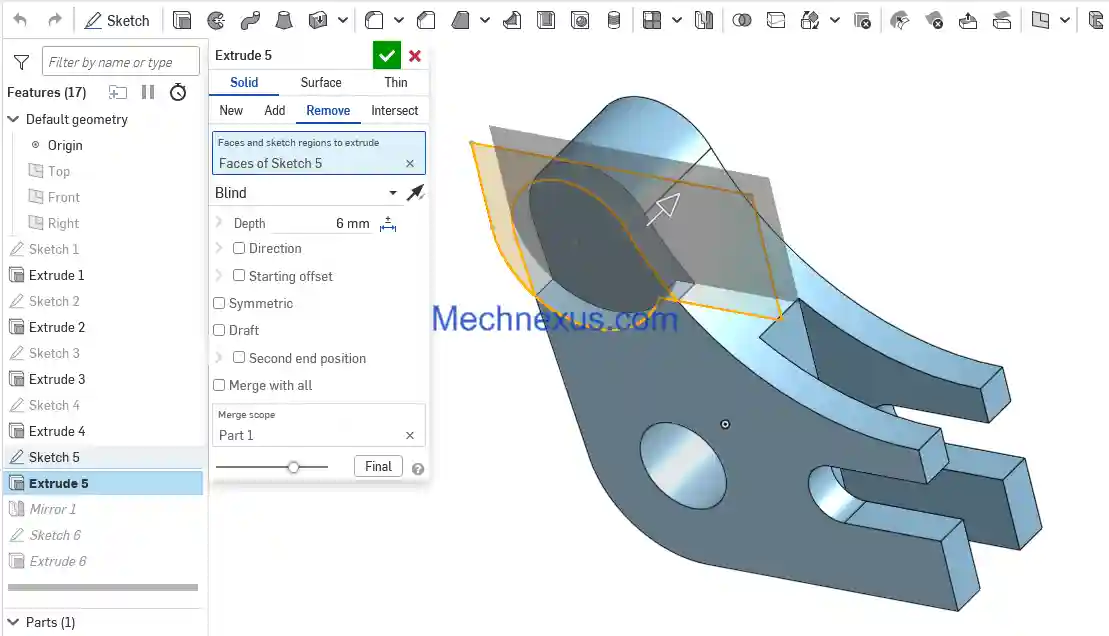Select the Revolve tool icon

216,21
